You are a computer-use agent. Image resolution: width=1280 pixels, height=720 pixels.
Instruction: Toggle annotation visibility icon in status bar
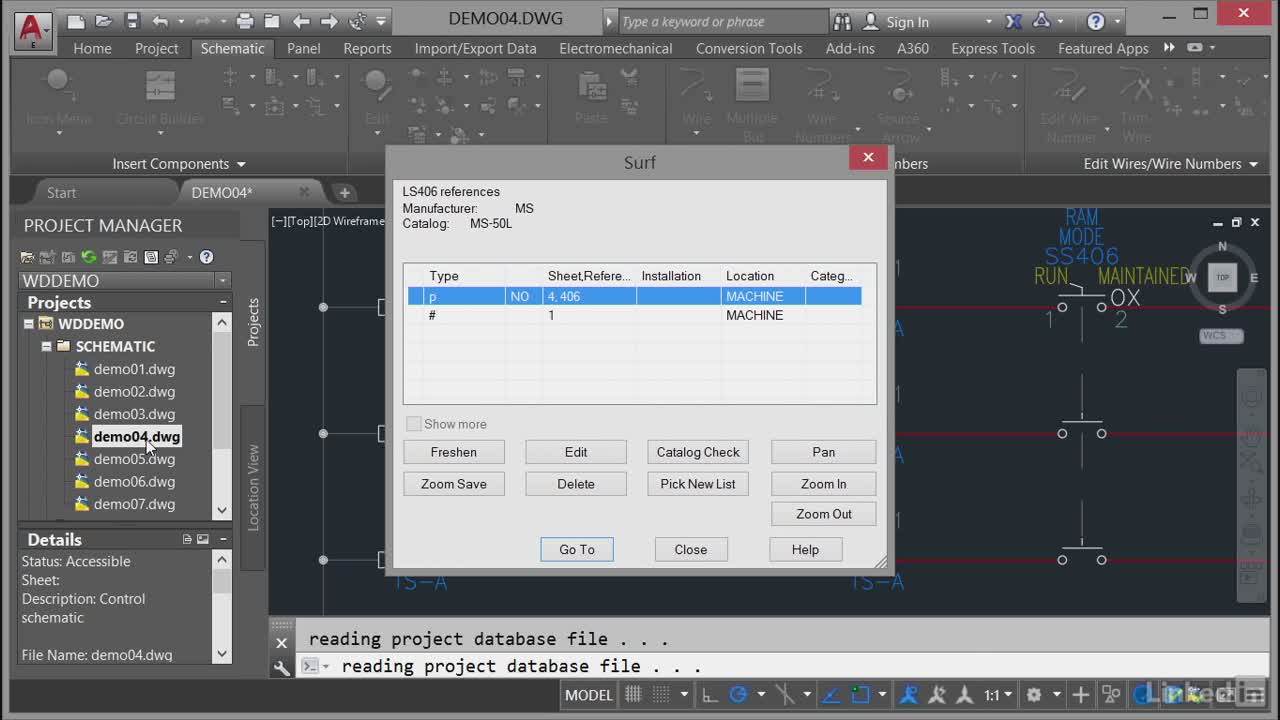click(908, 695)
